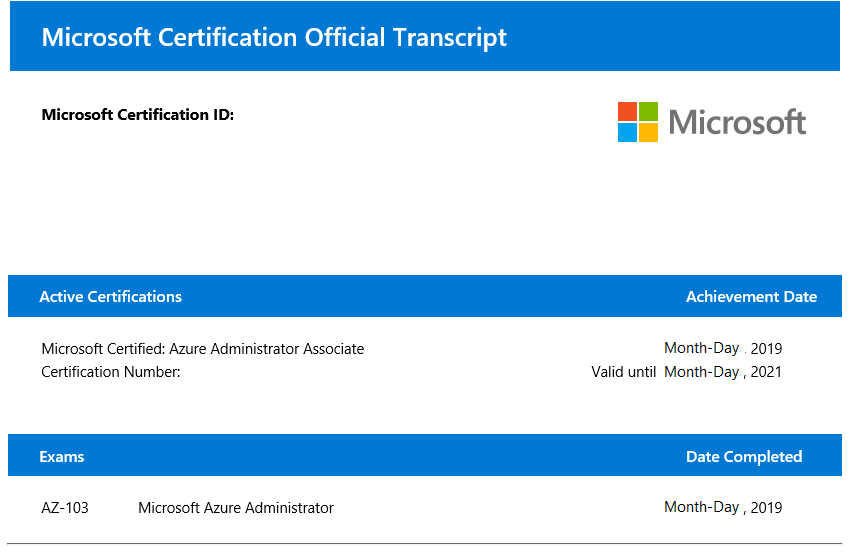The height and width of the screenshot is (553, 850).
Task: Select the 'Month-Day, 2021' expiry date
Action: 723,372
